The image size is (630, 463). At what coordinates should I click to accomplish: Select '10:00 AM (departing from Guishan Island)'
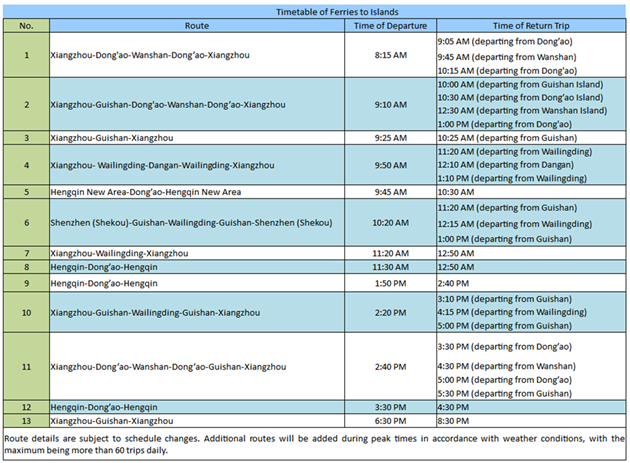[x=520, y=84]
